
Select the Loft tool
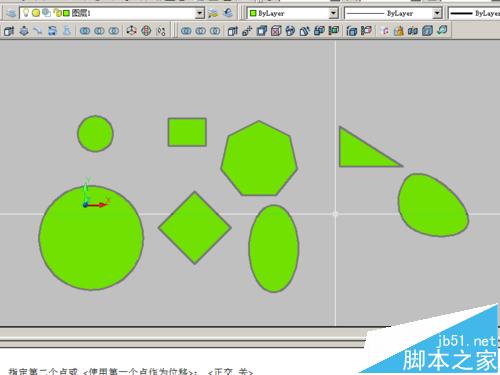pos(67,31)
